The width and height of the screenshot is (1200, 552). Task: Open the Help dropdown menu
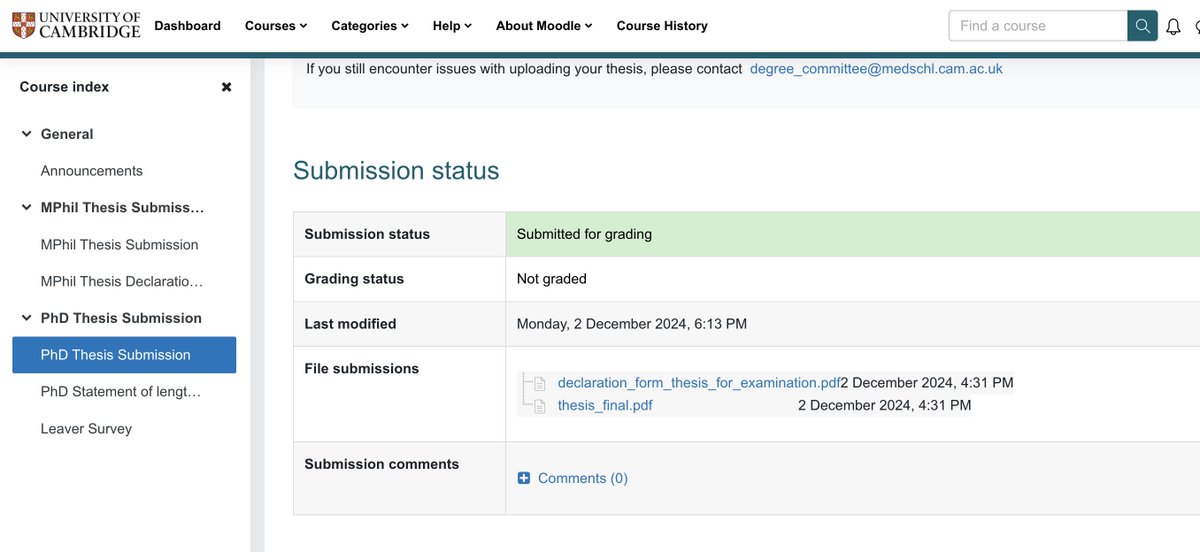pyautogui.click(x=452, y=26)
